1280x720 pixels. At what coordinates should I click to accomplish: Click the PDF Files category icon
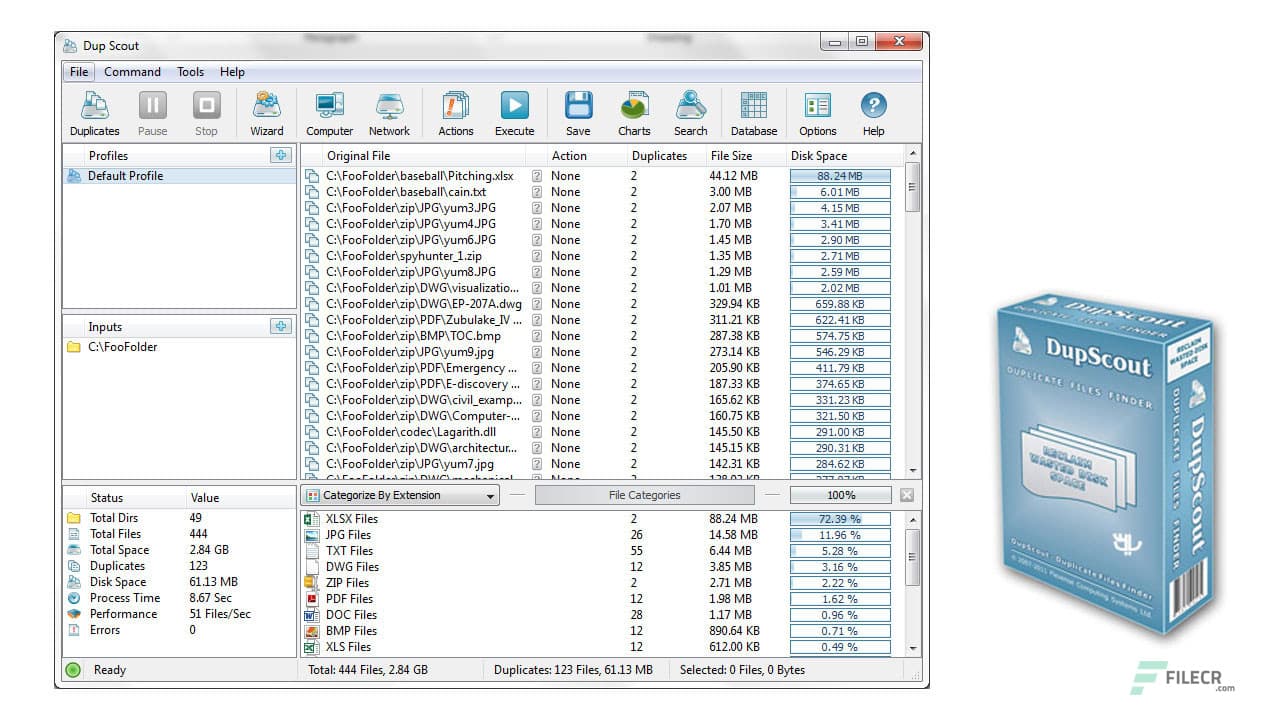click(x=311, y=599)
